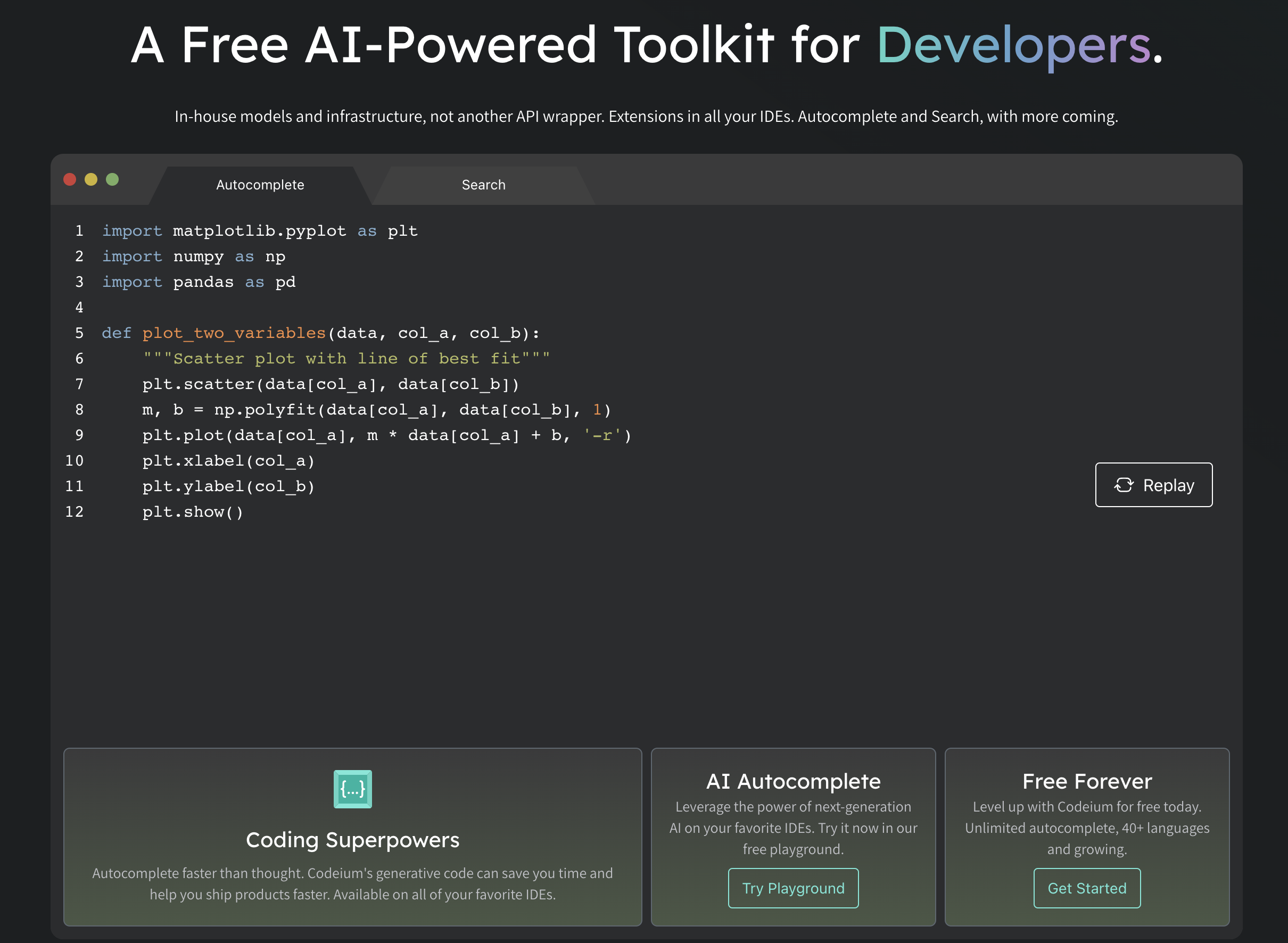Click line number 5 in code gutter
This screenshot has width=1288, height=943.
click(79, 333)
